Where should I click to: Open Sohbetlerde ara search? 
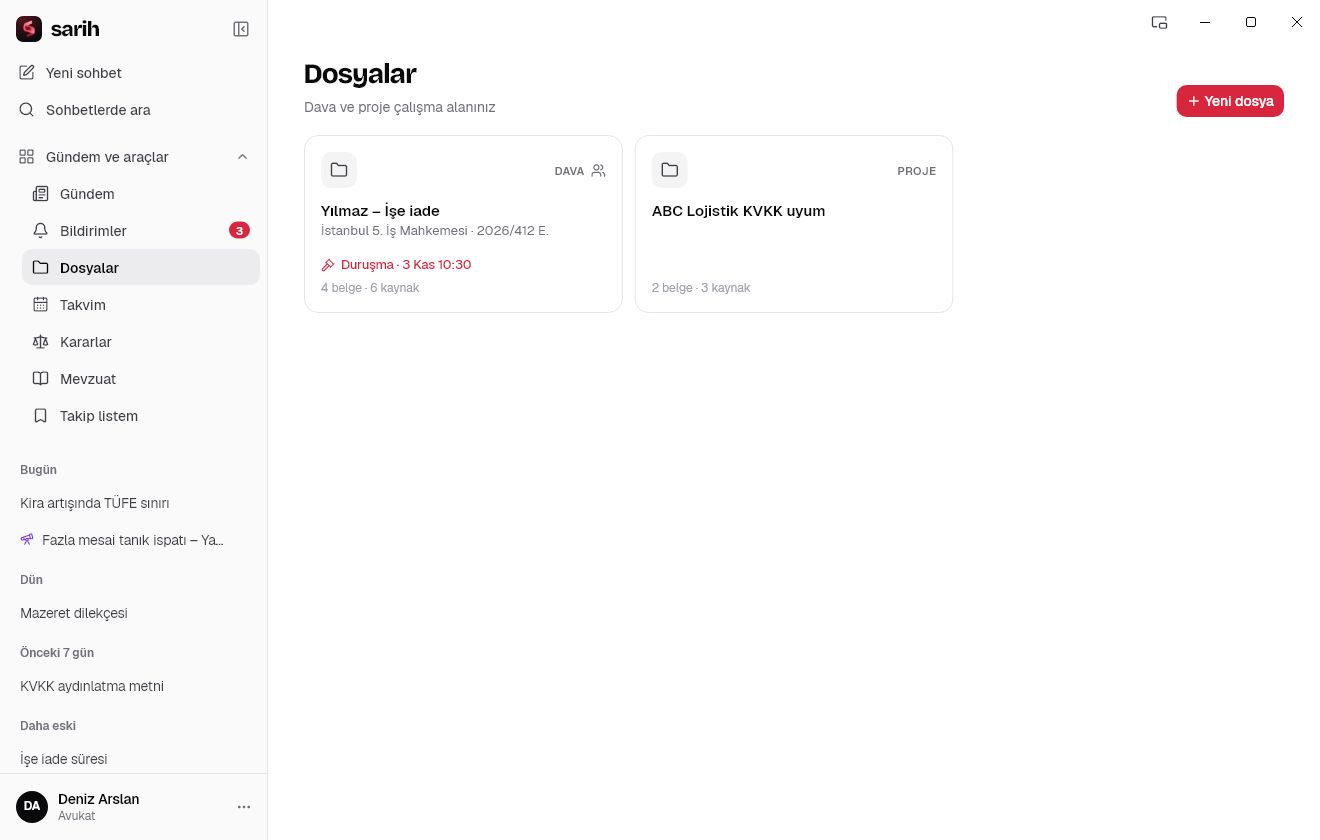[x=134, y=110]
